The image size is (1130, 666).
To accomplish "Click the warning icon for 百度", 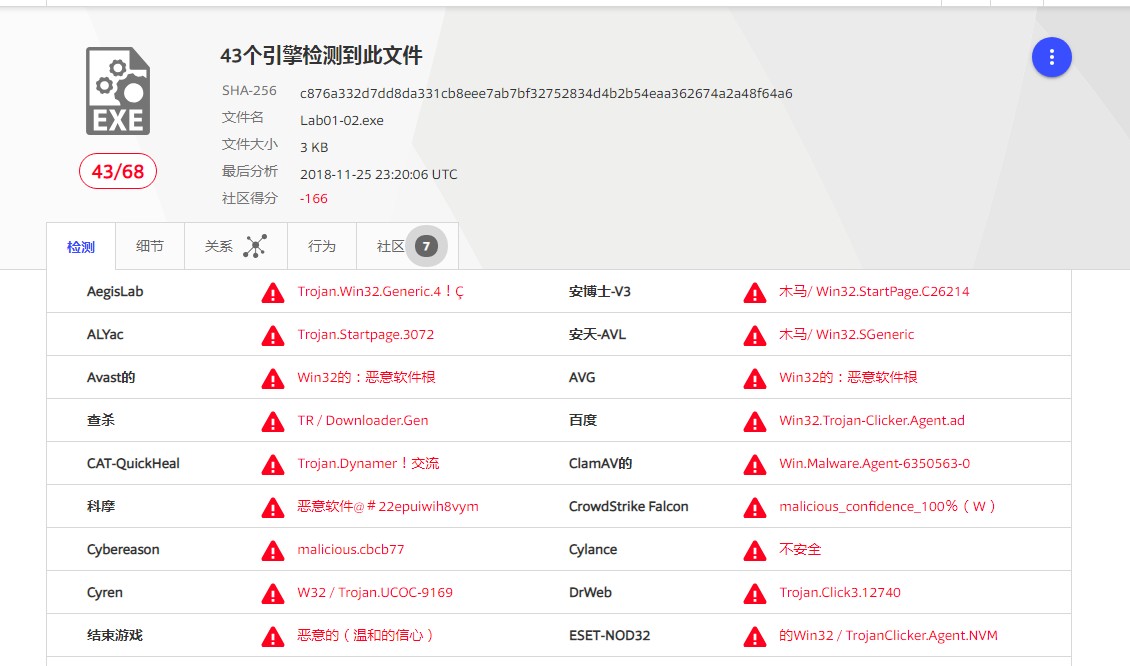I will pyautogui.click(x=755, y=422).
